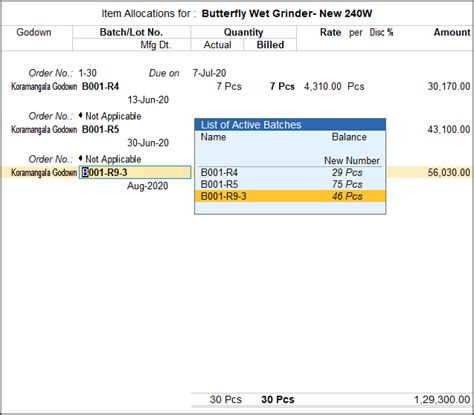Click the Rate column header

coord(330,32)
